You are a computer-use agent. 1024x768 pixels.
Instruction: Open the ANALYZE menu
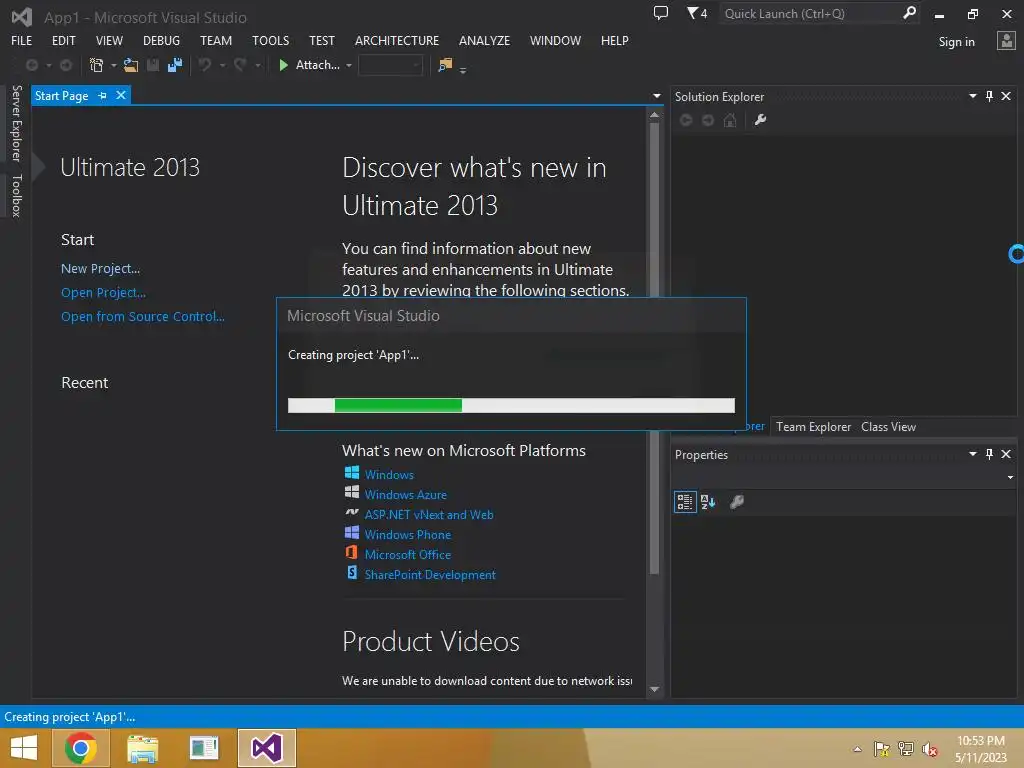pyautogui.click(x=484, y=40)
